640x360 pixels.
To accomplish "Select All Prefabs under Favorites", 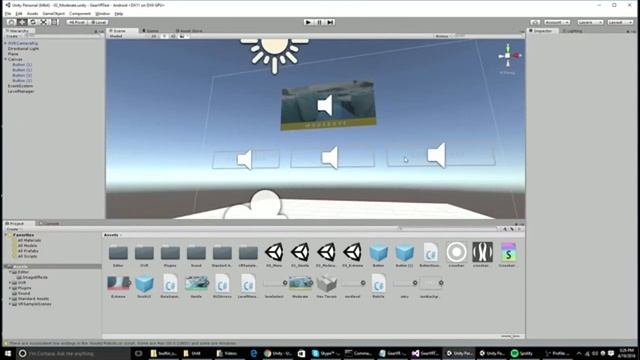I will coord(28,251).
